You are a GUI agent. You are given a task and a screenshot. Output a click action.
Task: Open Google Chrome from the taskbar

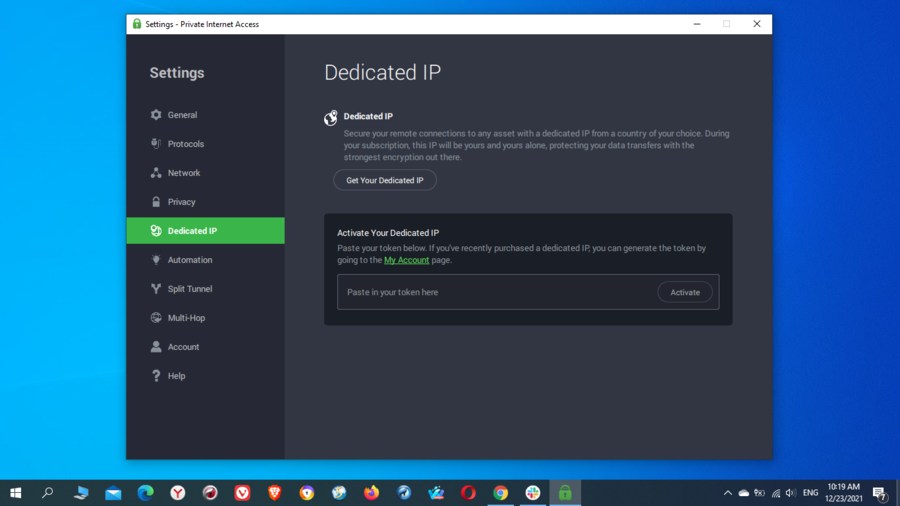coord(501,493)
